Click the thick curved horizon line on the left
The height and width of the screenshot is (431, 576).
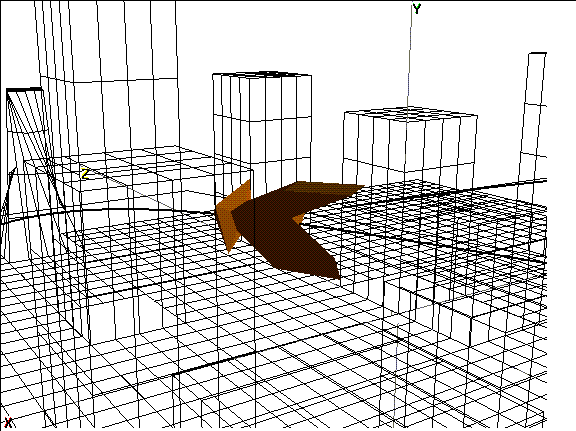(107, 212)
